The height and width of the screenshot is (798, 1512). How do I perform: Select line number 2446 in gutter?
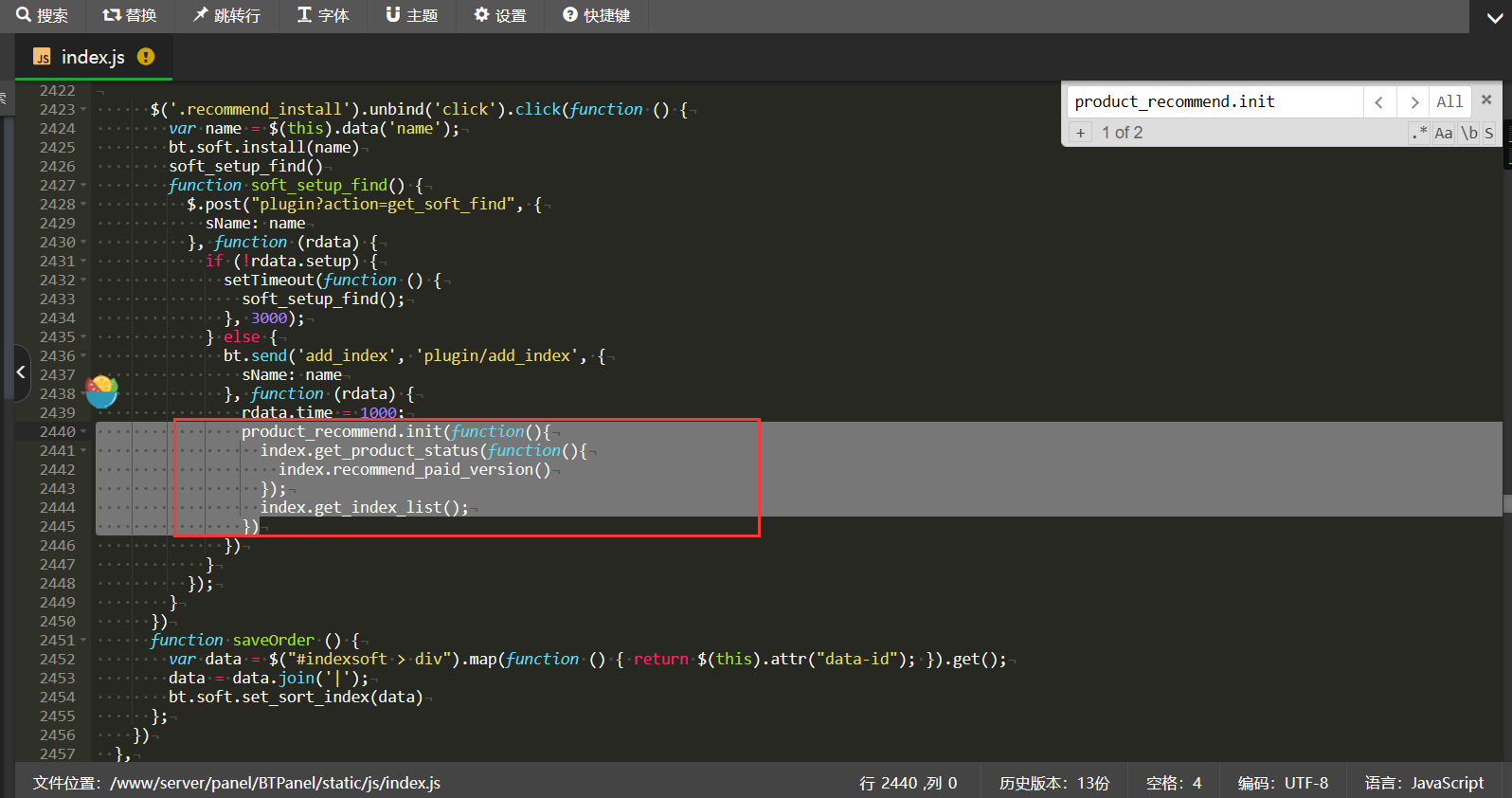tap(57, 546)
